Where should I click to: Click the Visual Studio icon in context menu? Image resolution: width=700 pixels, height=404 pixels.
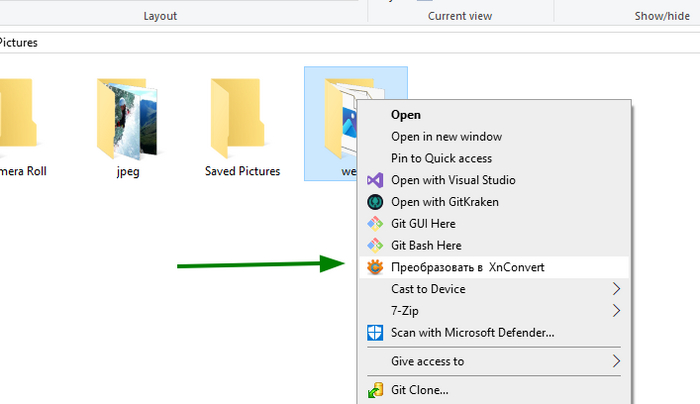[x=375, y=181]
